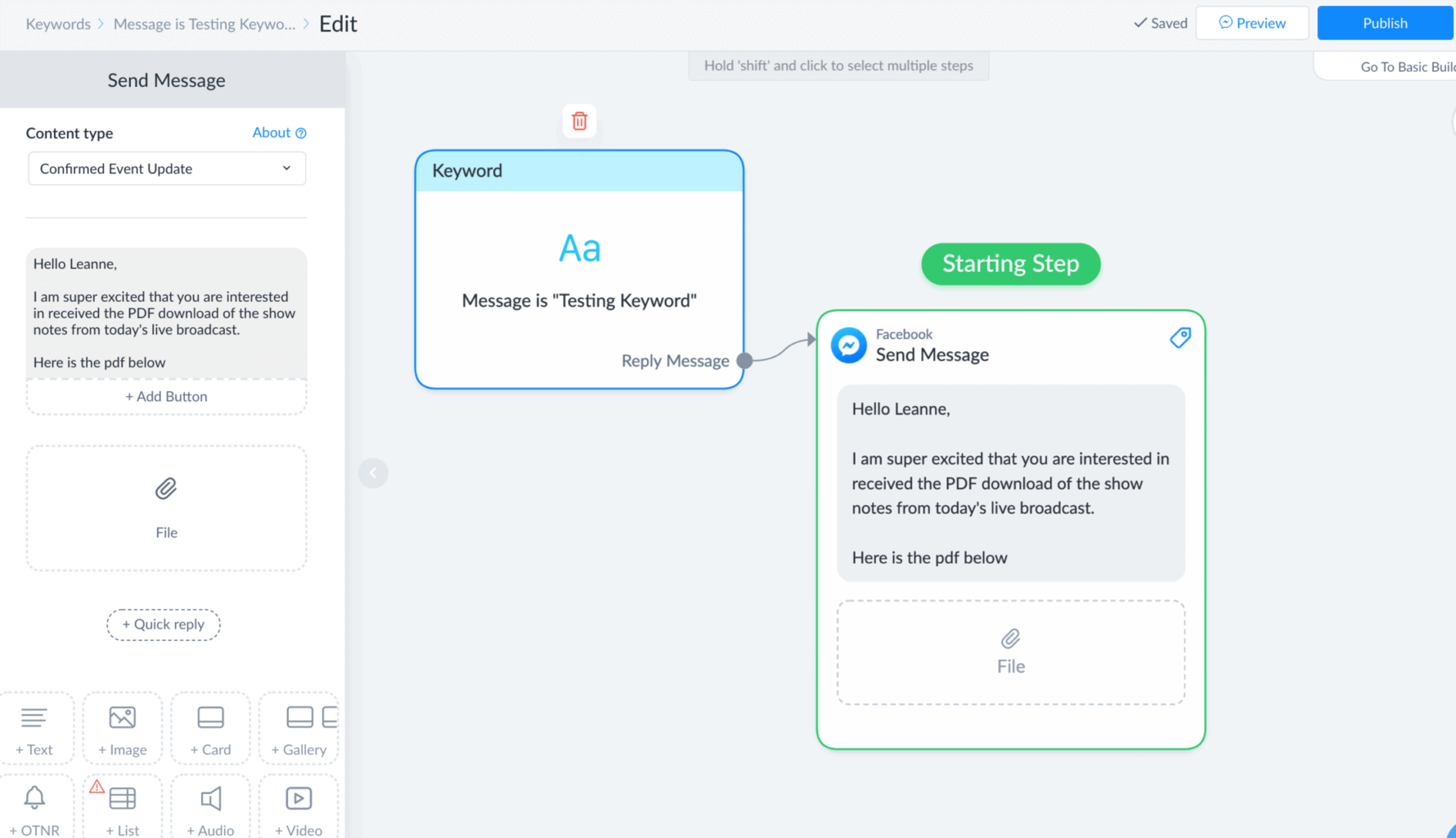Click the Edit breadcrumb title
The height and width of the screenshot is (838, 1456).
tap(338, 24)
